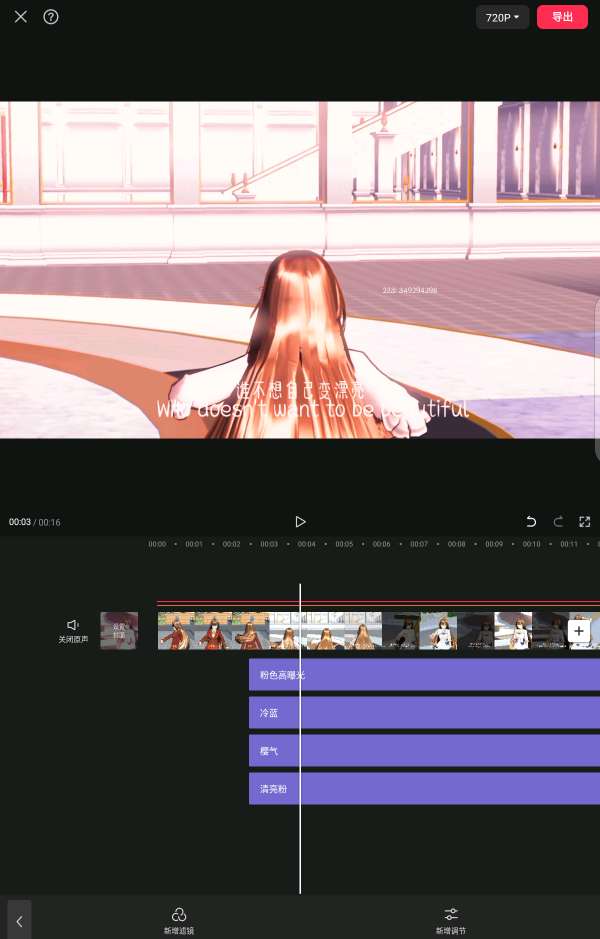This screenshot has height=939, width=600.
Task: Select the 粉色高曝光 filter track
Action: 424,675
